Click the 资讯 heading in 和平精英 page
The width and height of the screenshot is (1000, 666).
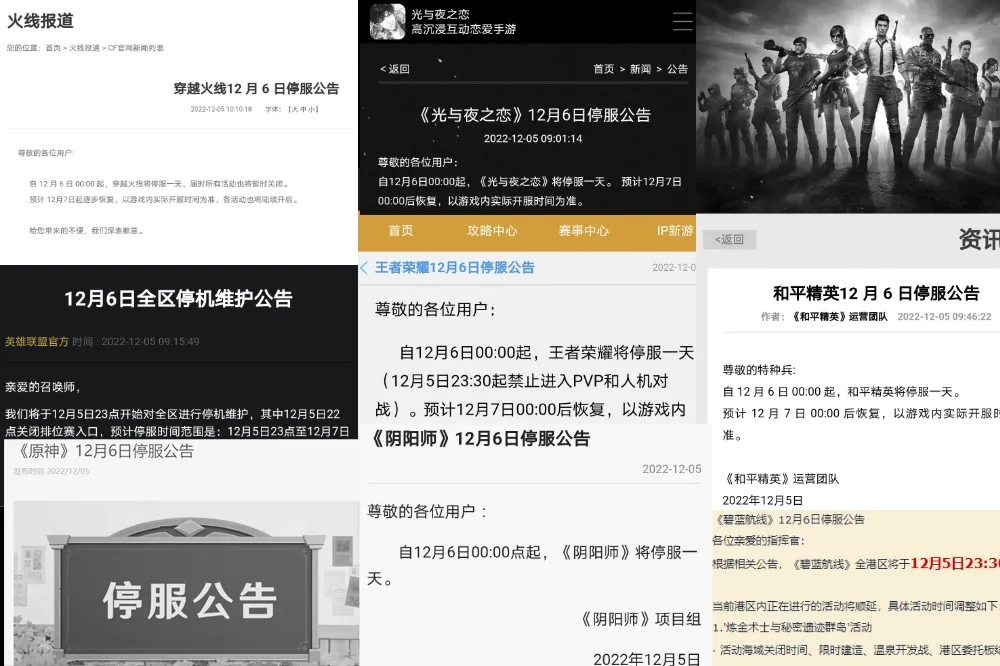979,239
